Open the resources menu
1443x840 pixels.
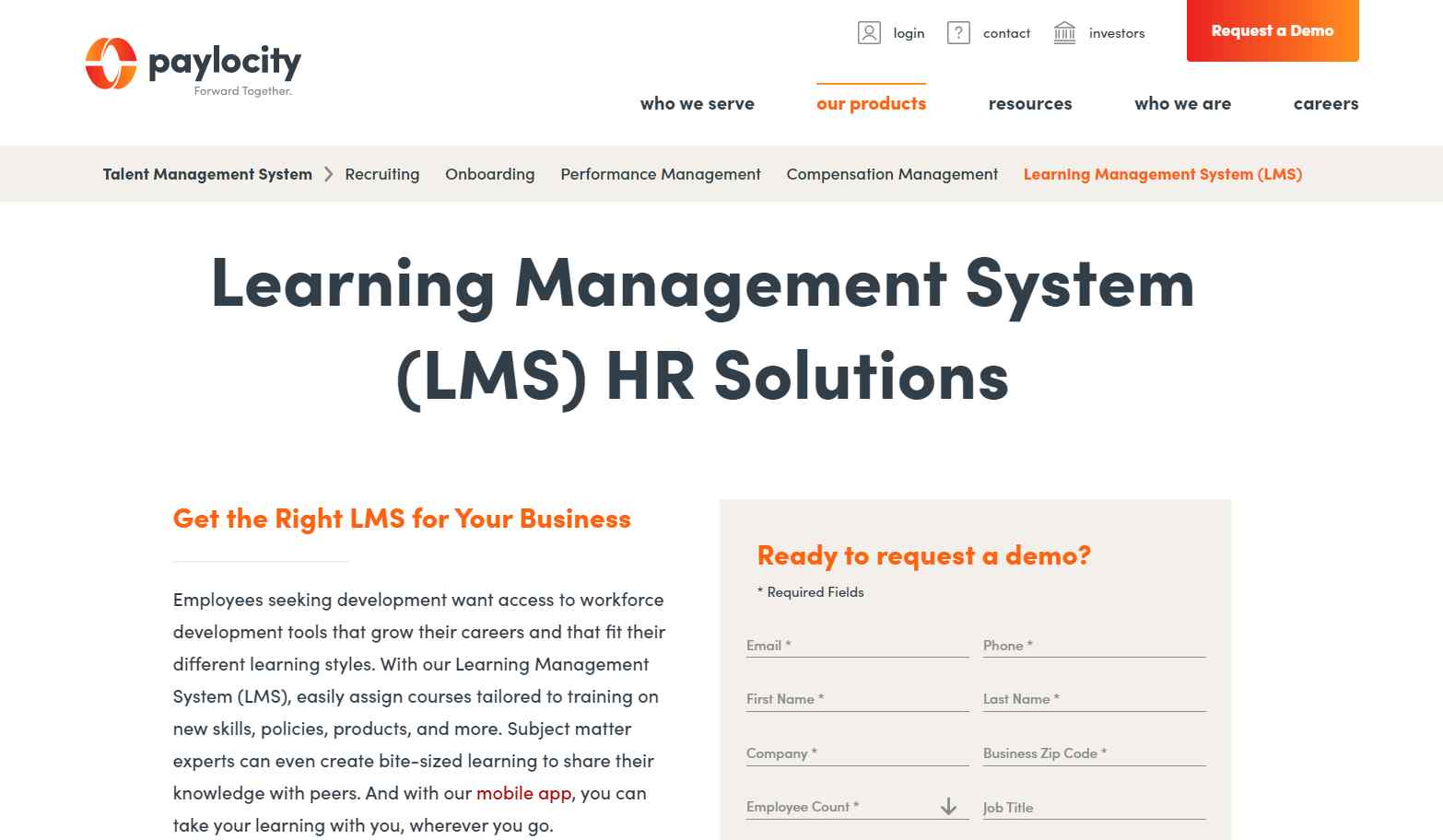[1030, 103]
